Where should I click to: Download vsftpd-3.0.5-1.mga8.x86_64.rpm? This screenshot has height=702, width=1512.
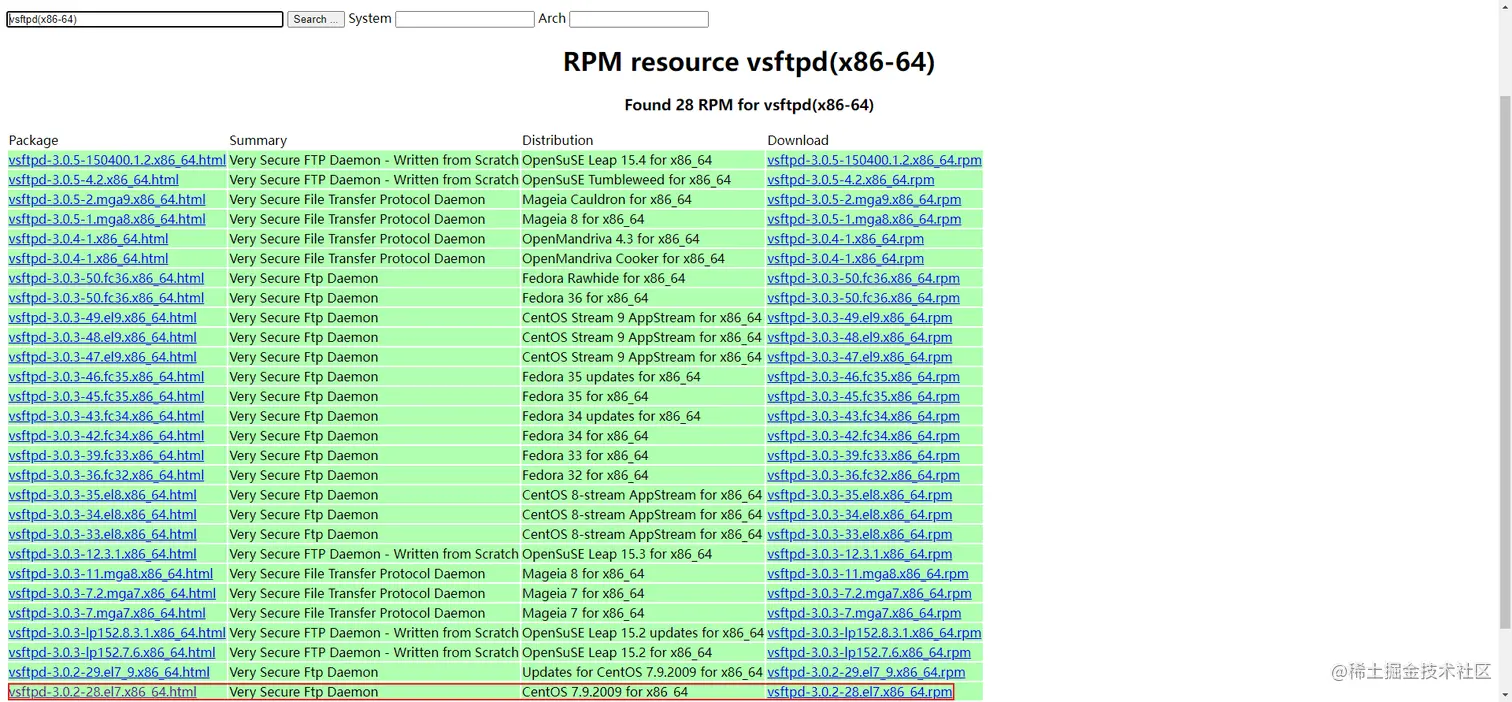[864, 219]
